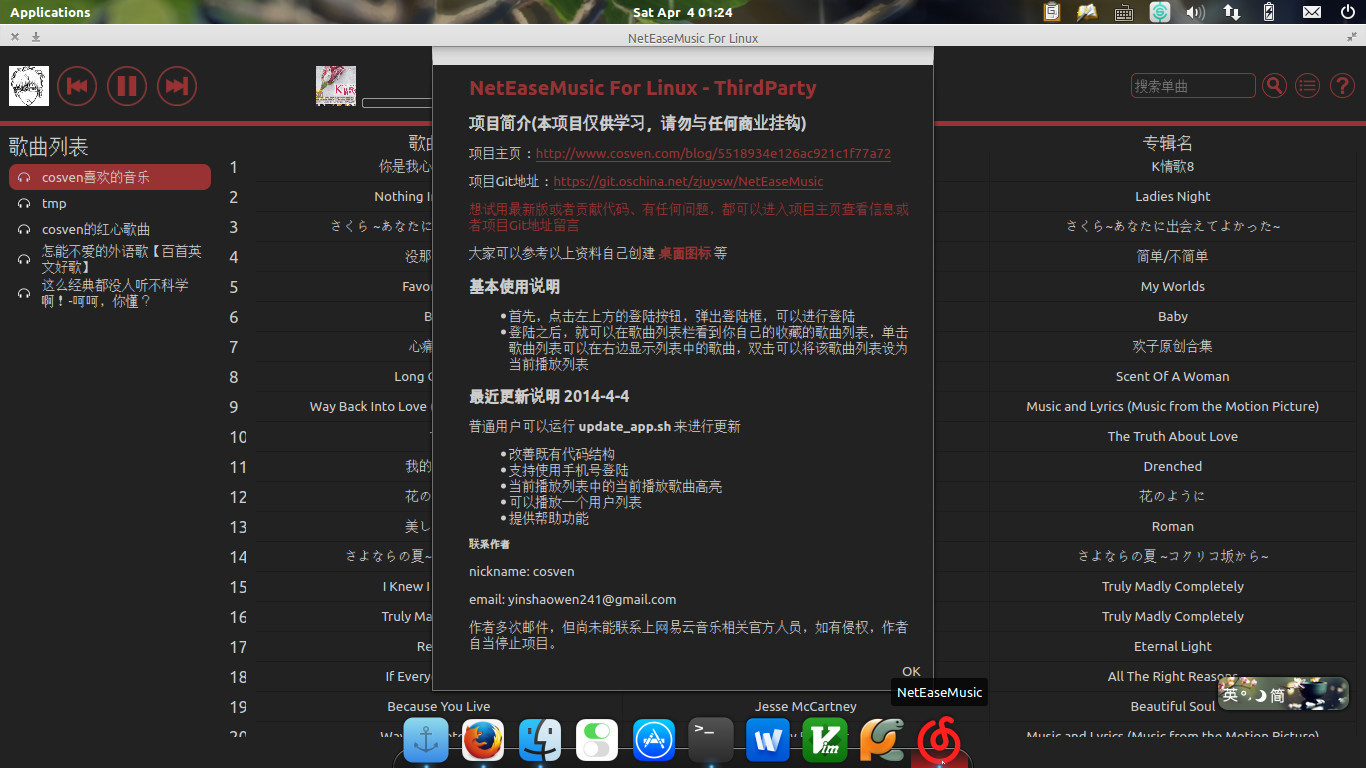Click album 欢子原创合集

click(x=1172, y=346)
